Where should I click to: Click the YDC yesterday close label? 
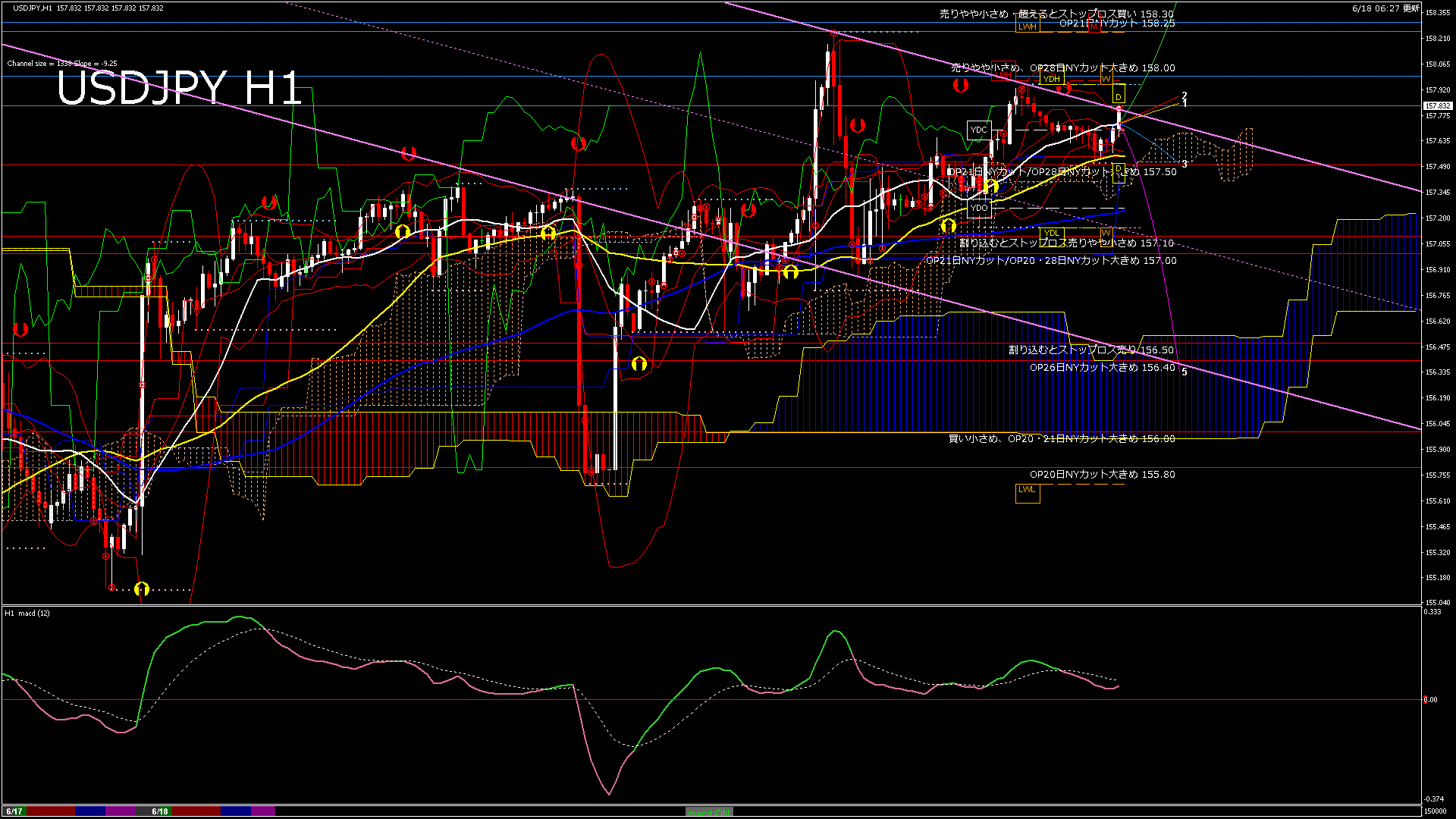click(979, 130)
